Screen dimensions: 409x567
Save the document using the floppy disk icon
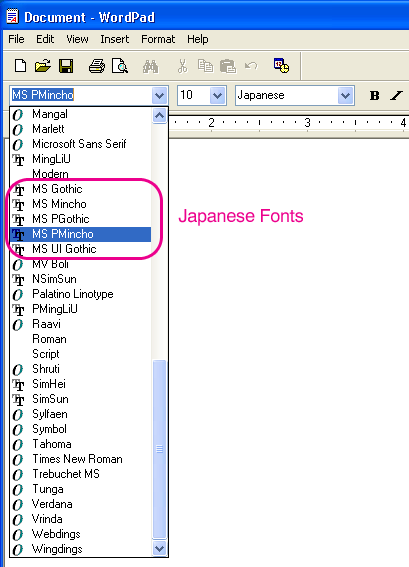coord(66,66)
